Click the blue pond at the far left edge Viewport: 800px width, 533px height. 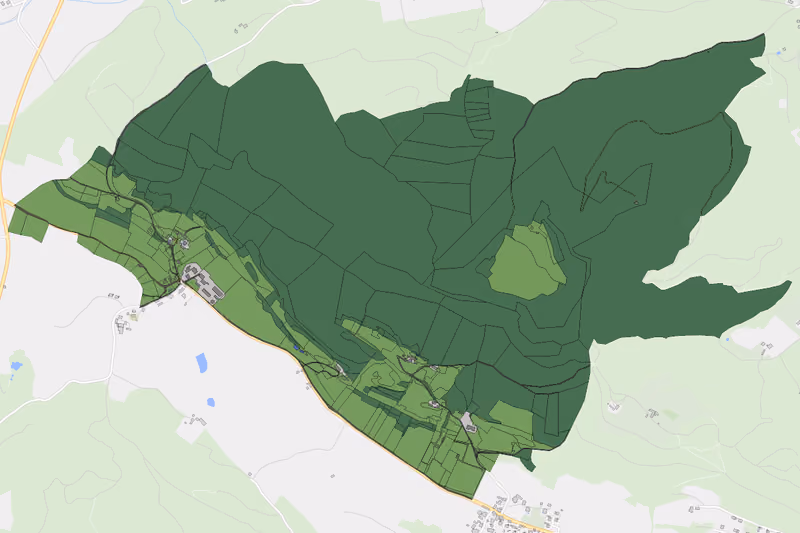(x=16, y=366)
